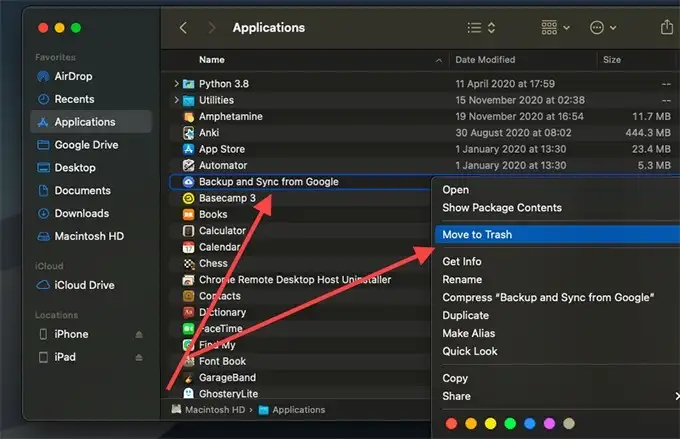Viewport: 680px width, 439px height.
Task: Apply the blue tag color
Action: (530, 423)
